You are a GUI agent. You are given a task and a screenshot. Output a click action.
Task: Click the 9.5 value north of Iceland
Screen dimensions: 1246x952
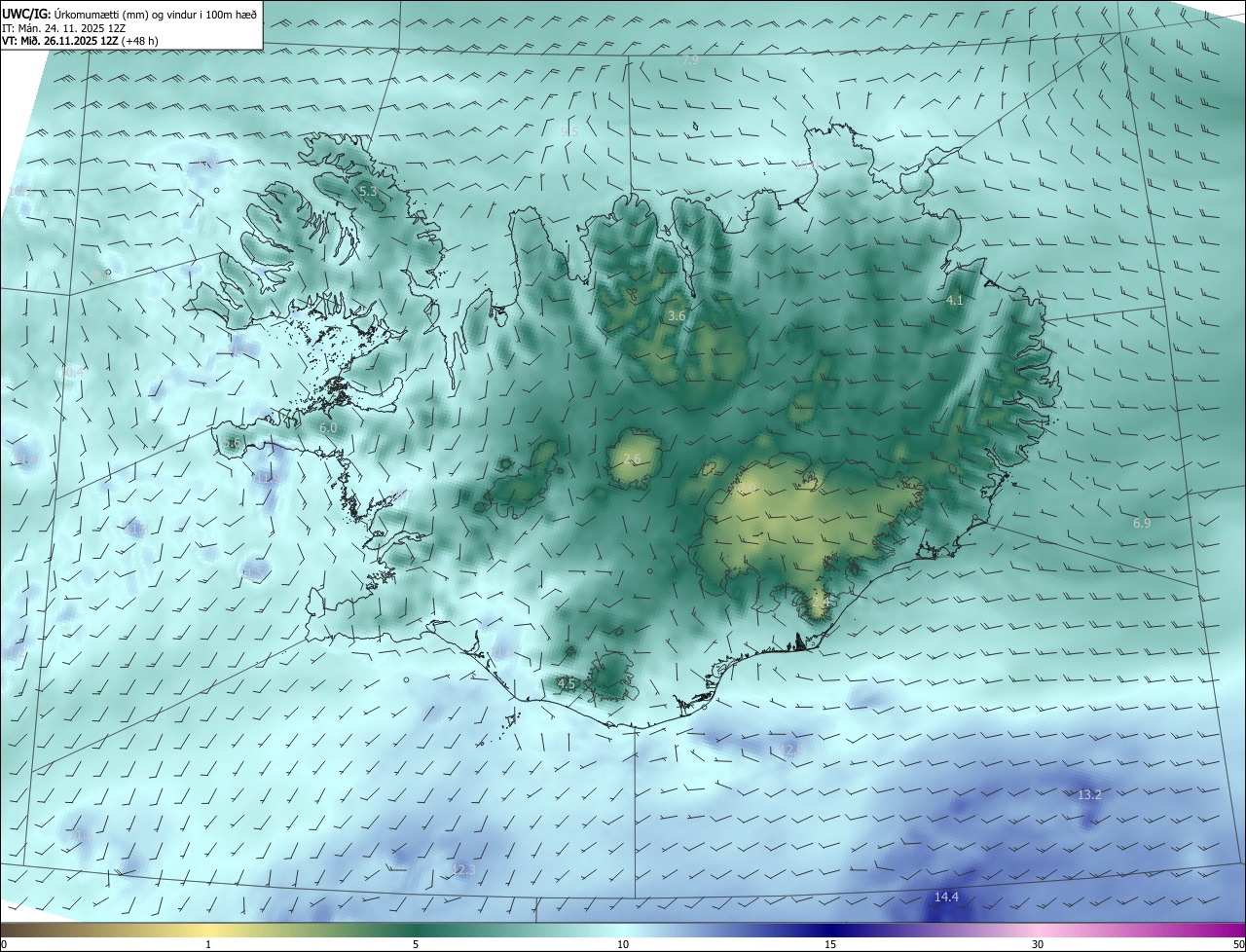point(569,131)
